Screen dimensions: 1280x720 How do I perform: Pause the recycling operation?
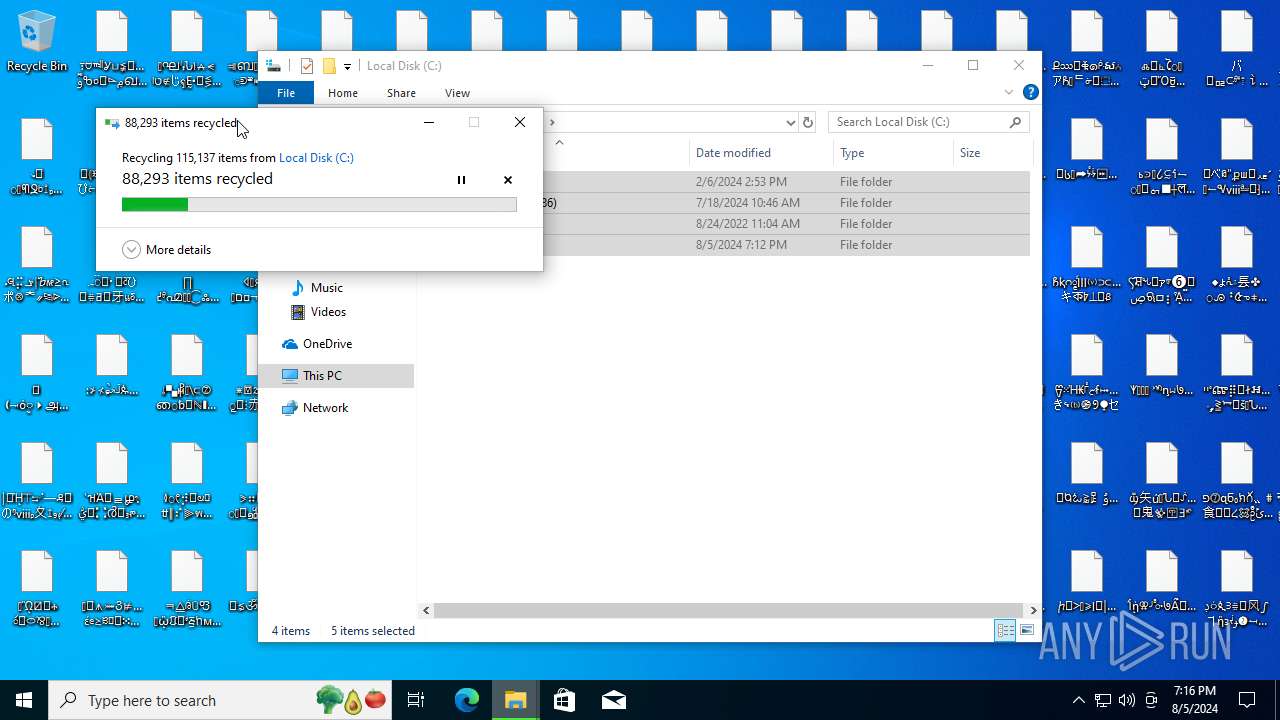point(461,180)
